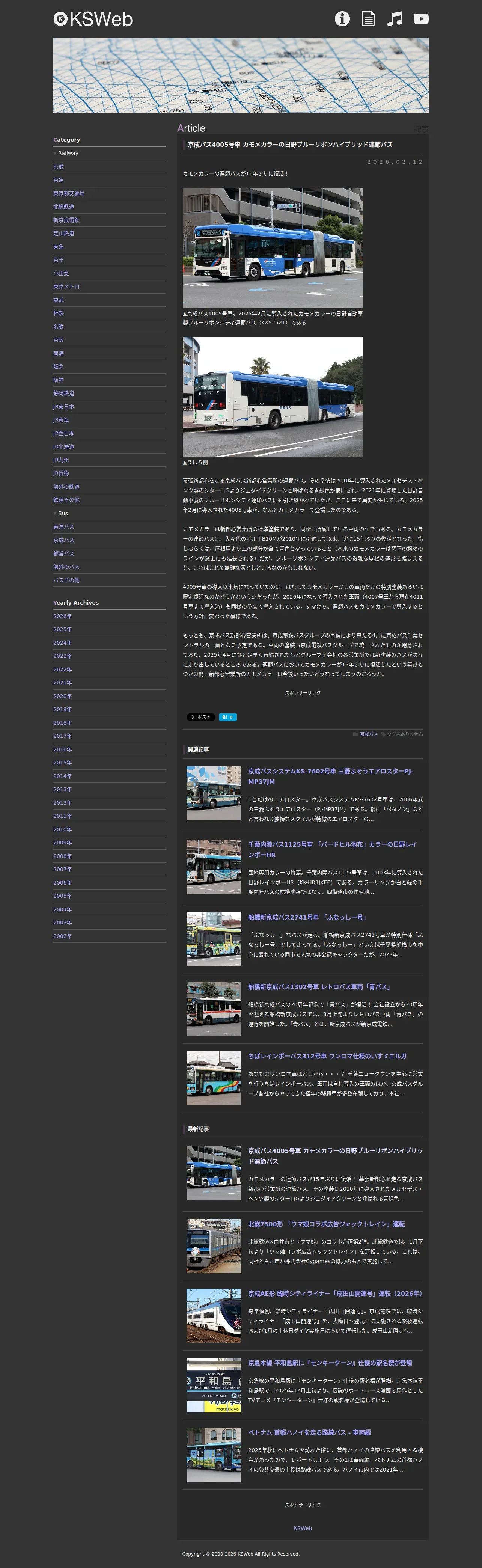482x1568 pixels.
Task: Open the 京成 railway category
Action: click(x=59, y=167)
